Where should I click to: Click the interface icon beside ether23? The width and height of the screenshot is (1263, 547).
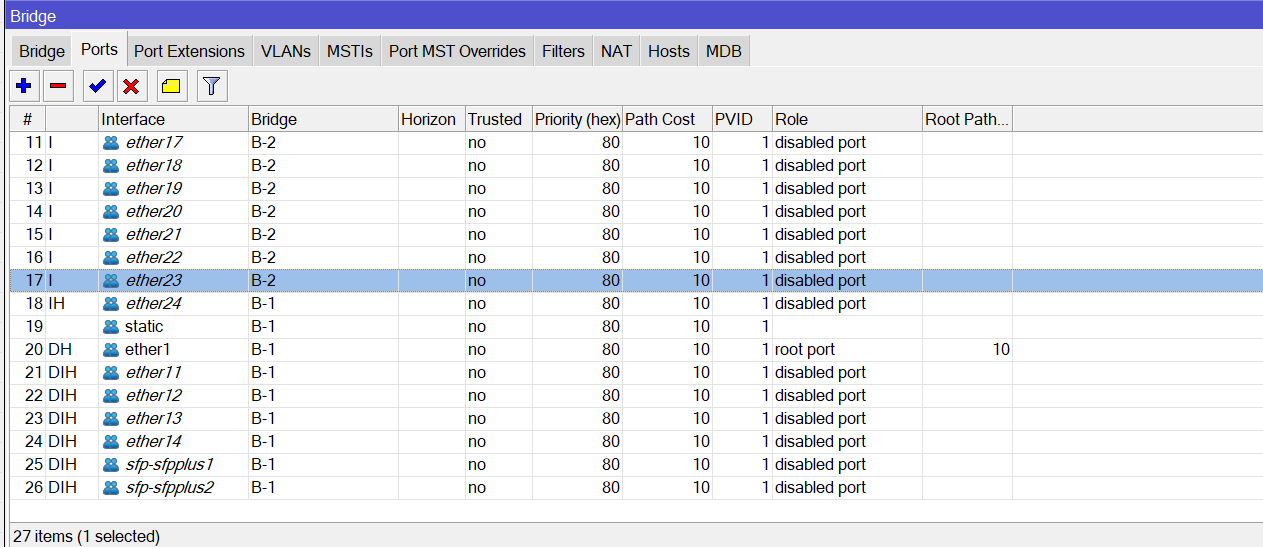pyautogui.click(x=111, y=281)
